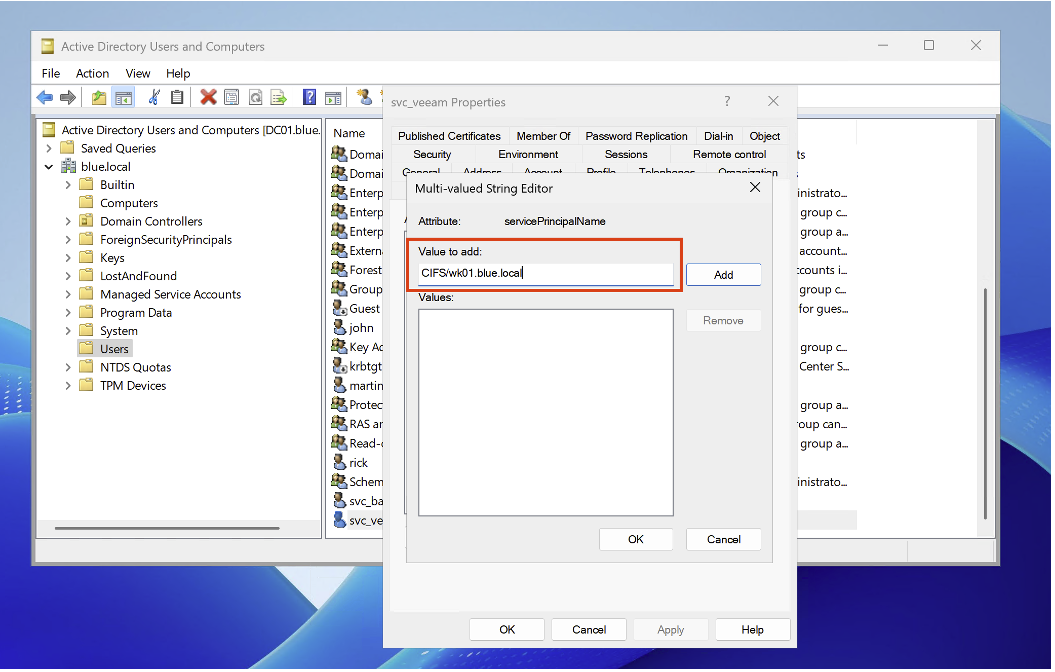Click the Up one level folder icon
This screenshot has height=672, width=1055.
tap(98, 97)
